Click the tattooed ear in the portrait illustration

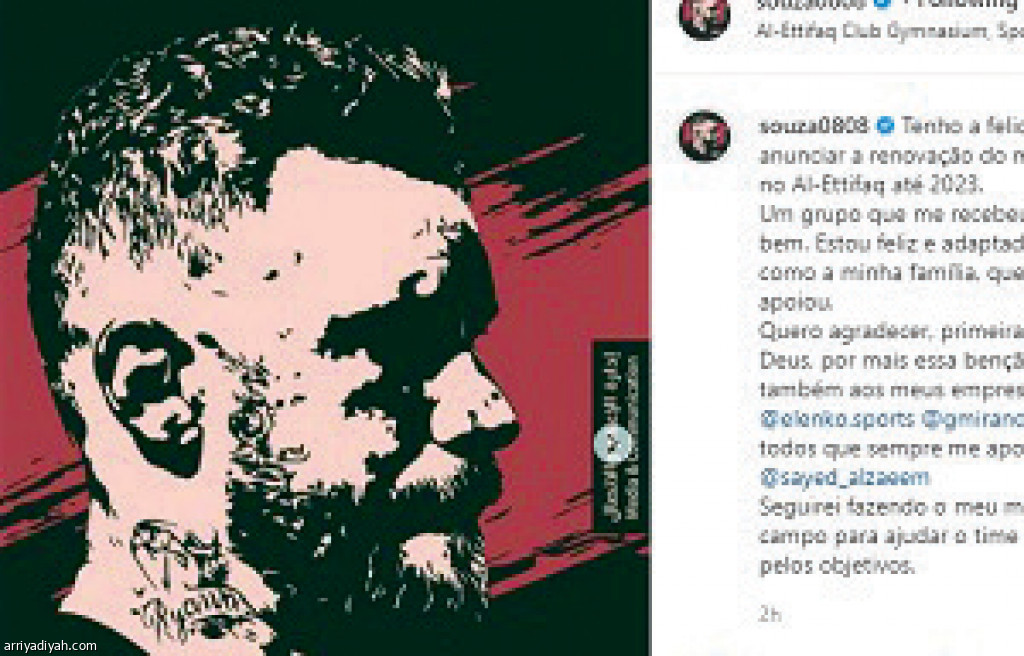click(149, 397)
